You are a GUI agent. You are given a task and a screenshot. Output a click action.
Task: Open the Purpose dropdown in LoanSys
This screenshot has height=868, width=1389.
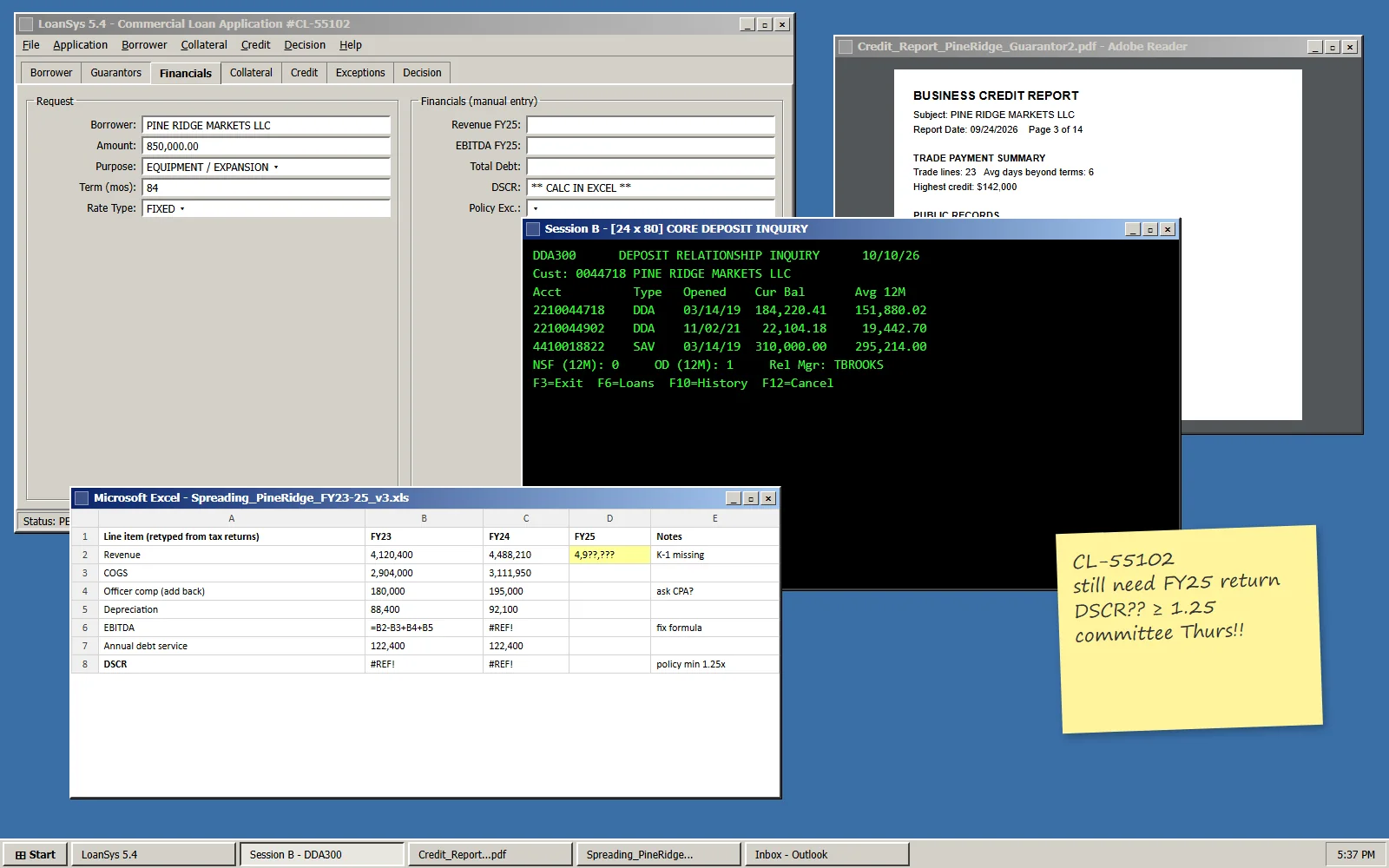(267, 168)
